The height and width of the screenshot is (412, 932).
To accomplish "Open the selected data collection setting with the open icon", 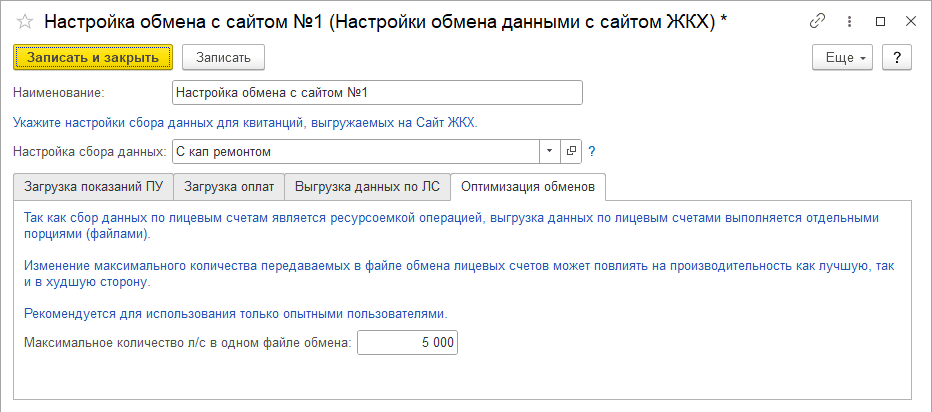I will coord(572,151).
